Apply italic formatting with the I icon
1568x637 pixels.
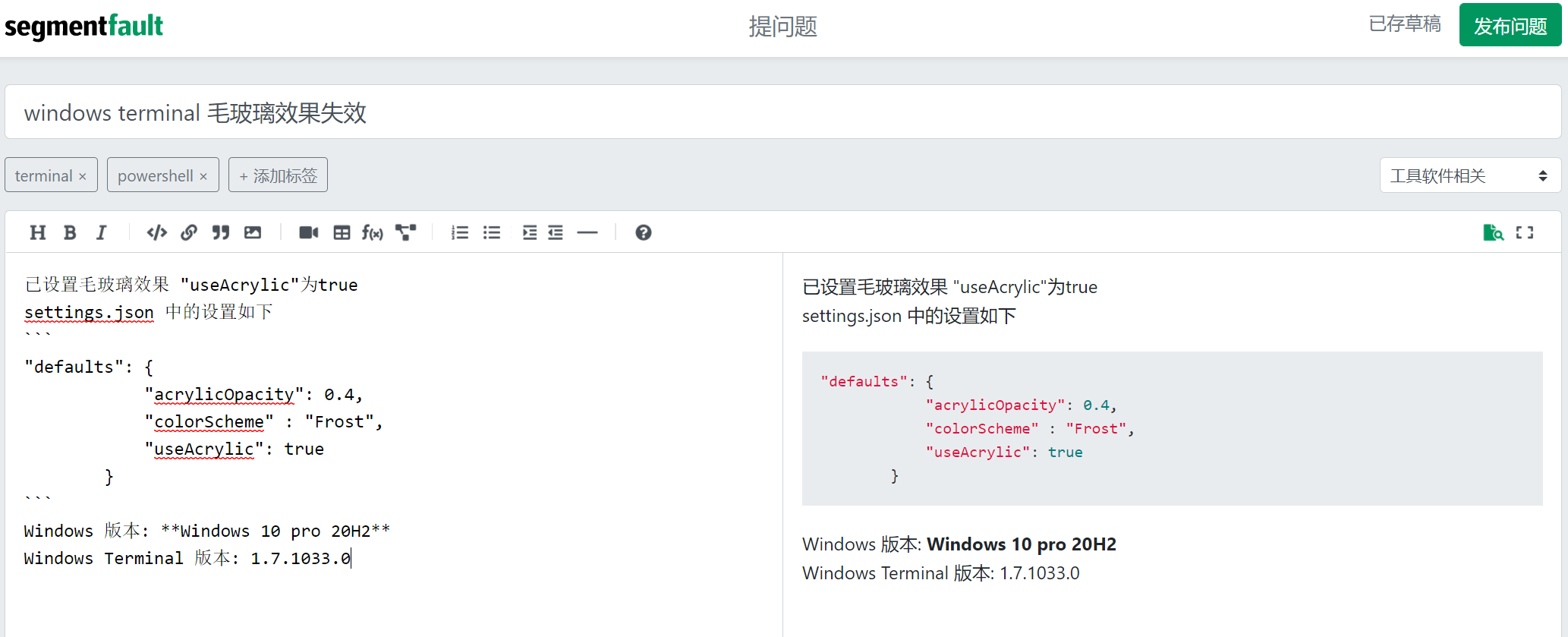tap(101, 232)
